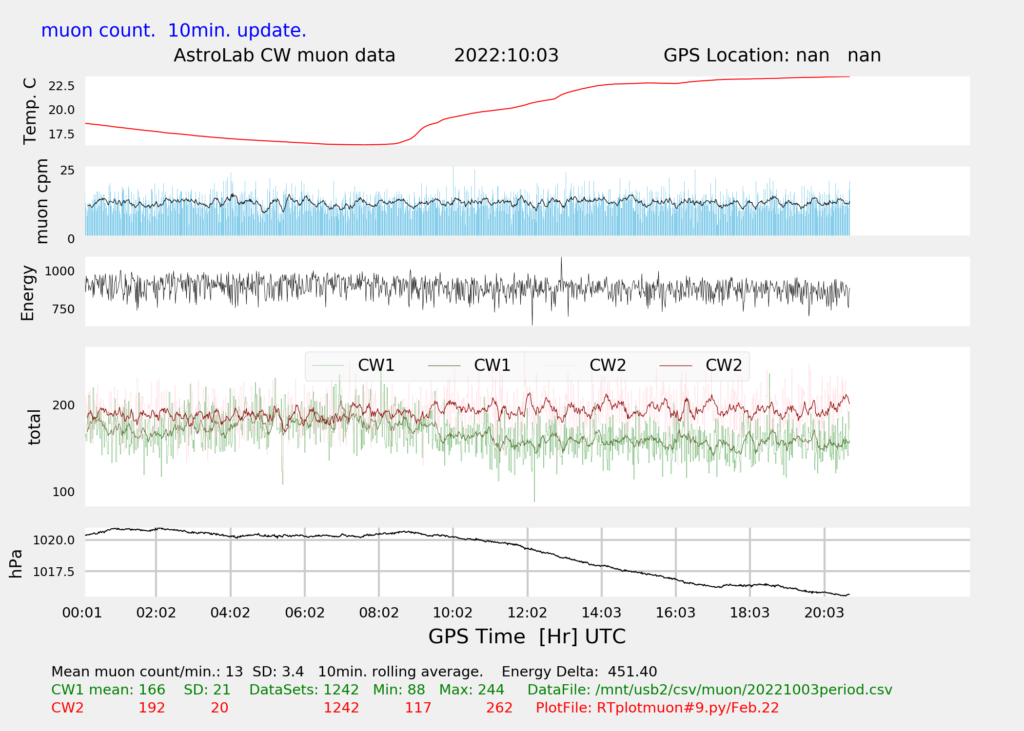This screenshot has height=731, width=1024.
Task: Click the "AstroLab CW muon data" heading
Action: pyautogui.click(x=284, y=55)
